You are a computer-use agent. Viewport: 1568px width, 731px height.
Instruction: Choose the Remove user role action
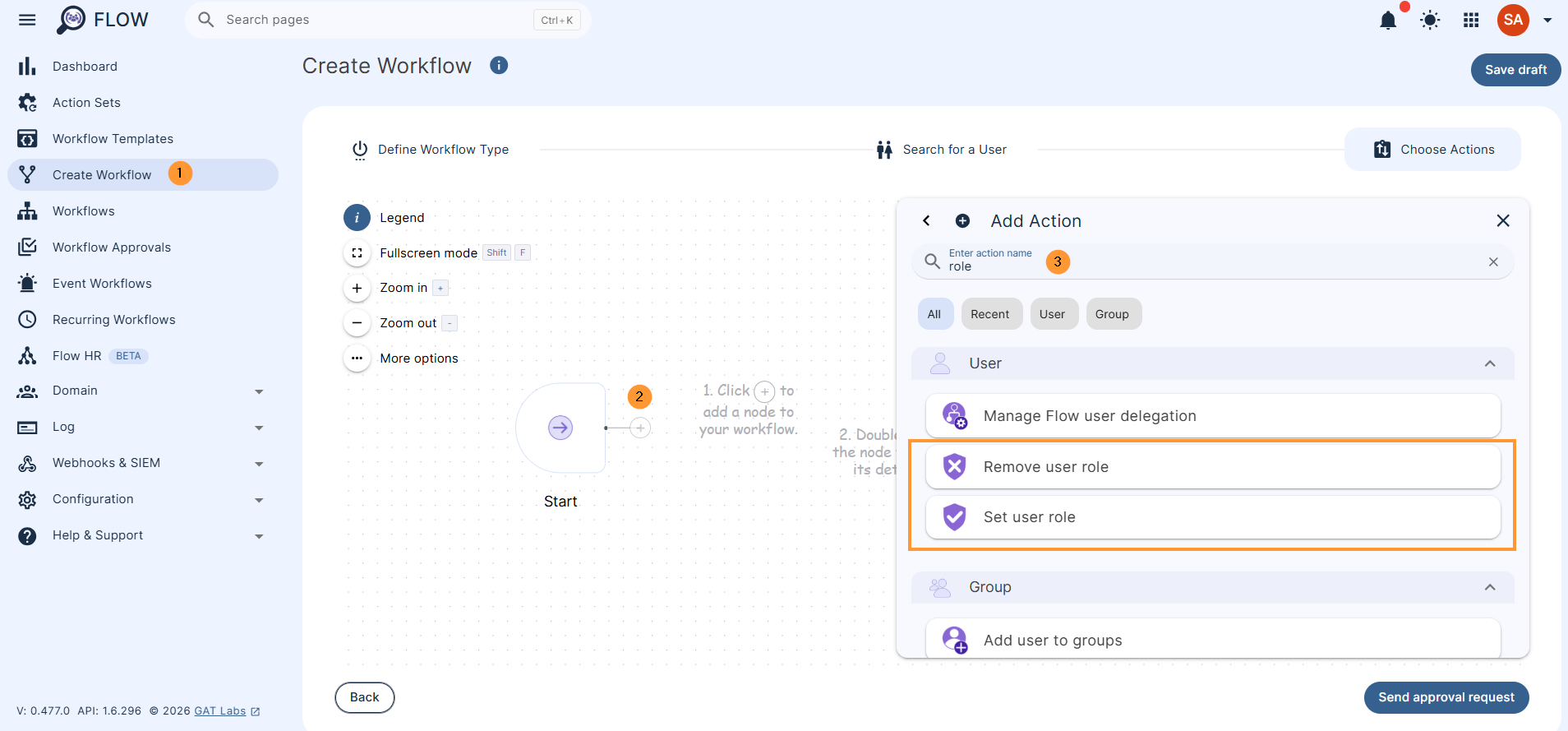point(1213,467)
